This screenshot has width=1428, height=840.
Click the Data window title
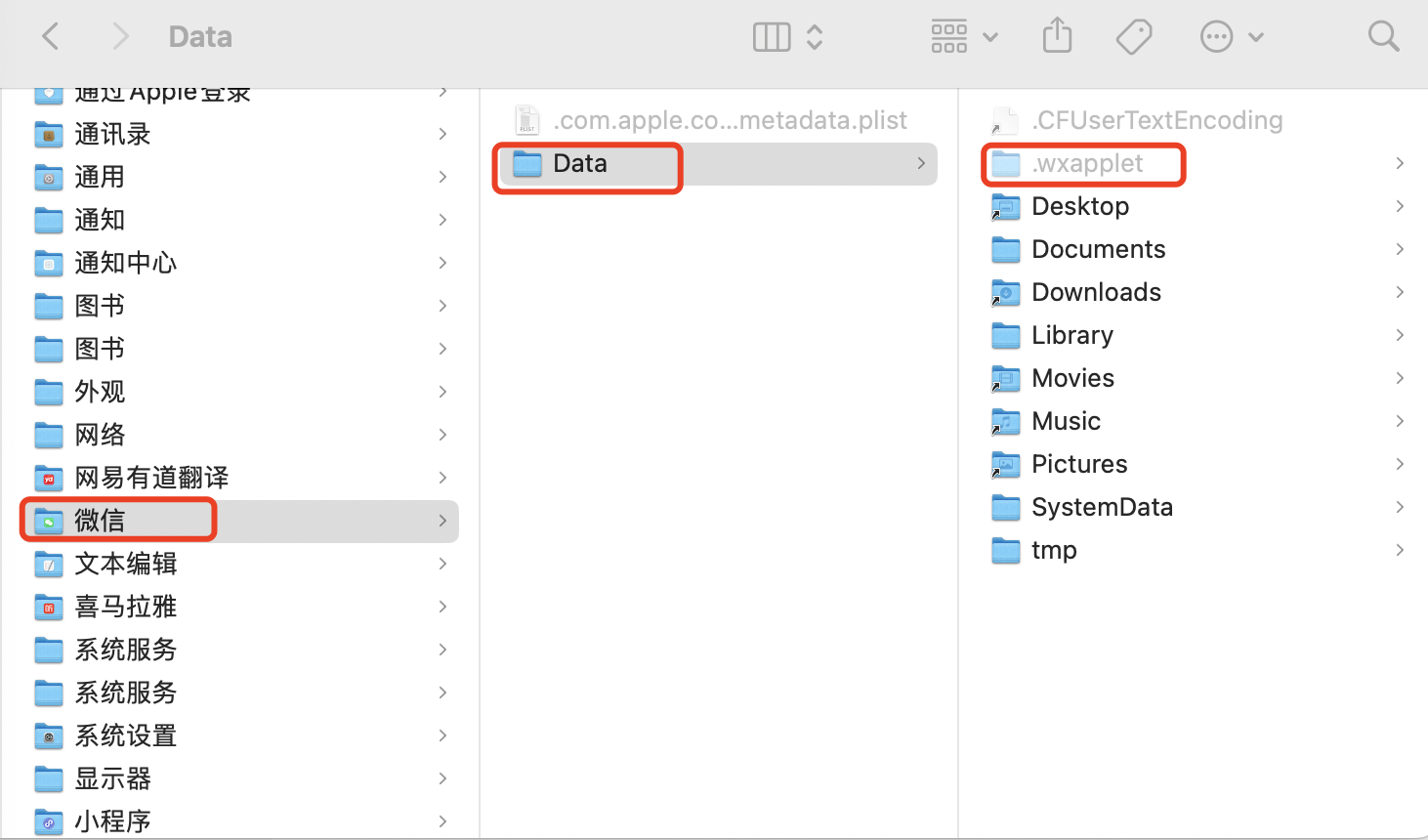[x=200, y=37]
